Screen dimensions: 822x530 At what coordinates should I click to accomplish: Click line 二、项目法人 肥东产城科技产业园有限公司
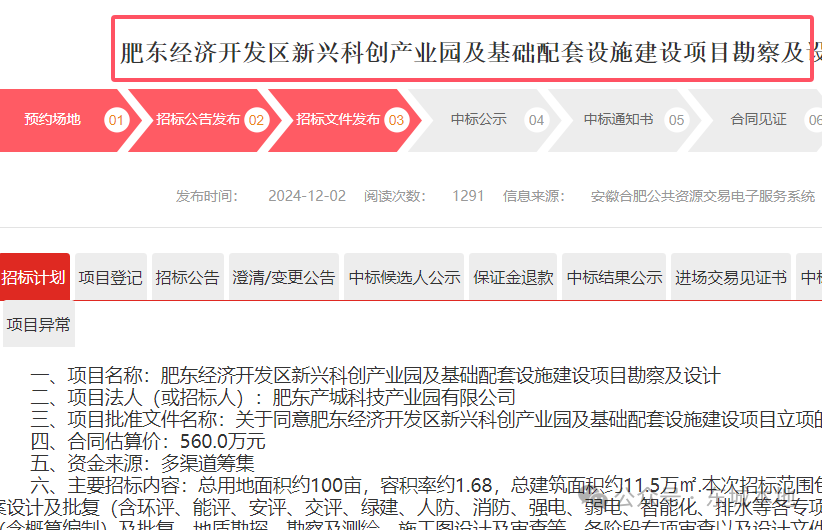(273, 397)
